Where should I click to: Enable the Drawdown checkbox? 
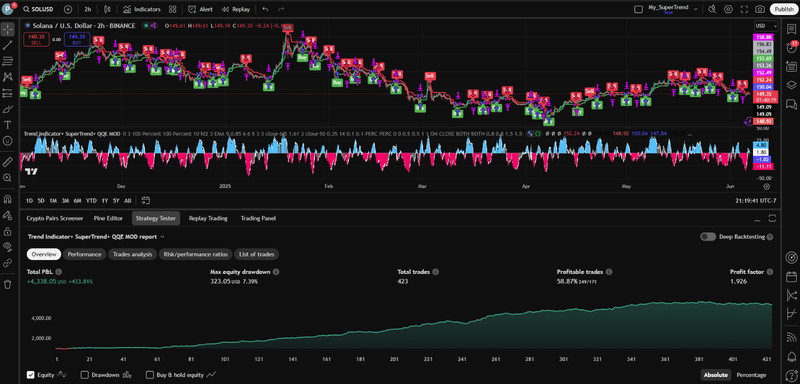click(x=85, y=375)
